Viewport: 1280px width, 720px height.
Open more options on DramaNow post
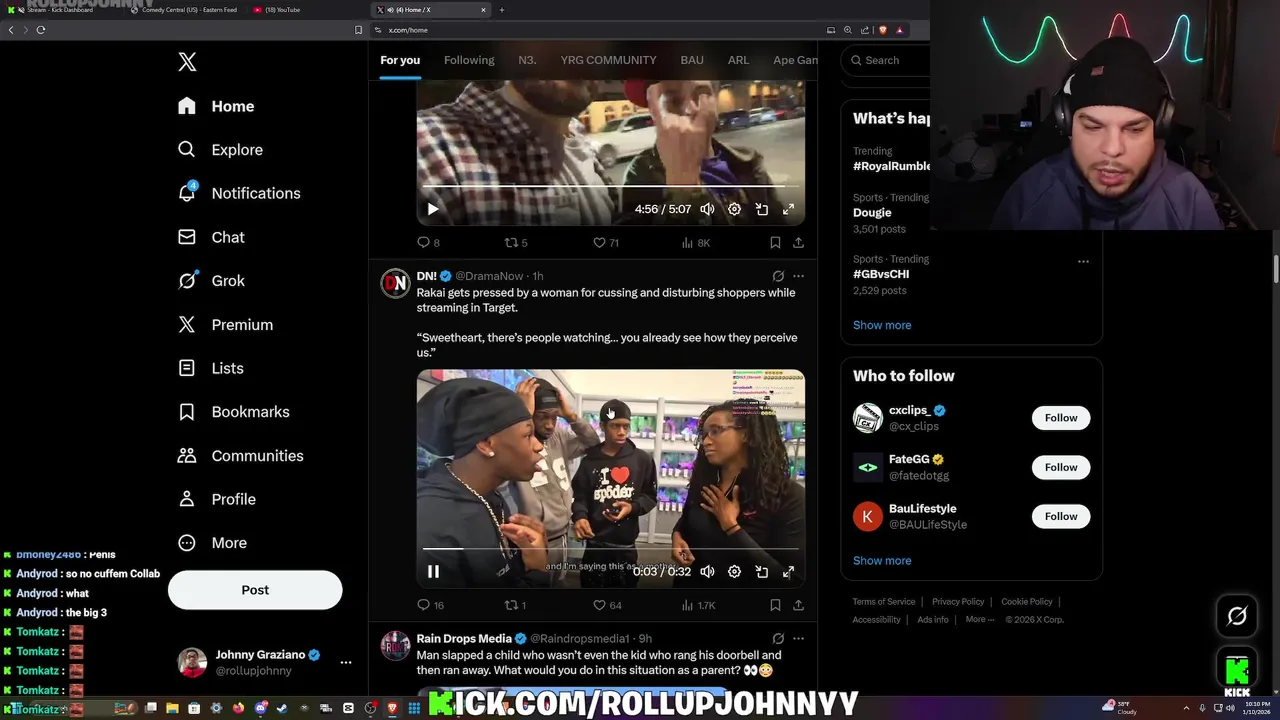798,276
